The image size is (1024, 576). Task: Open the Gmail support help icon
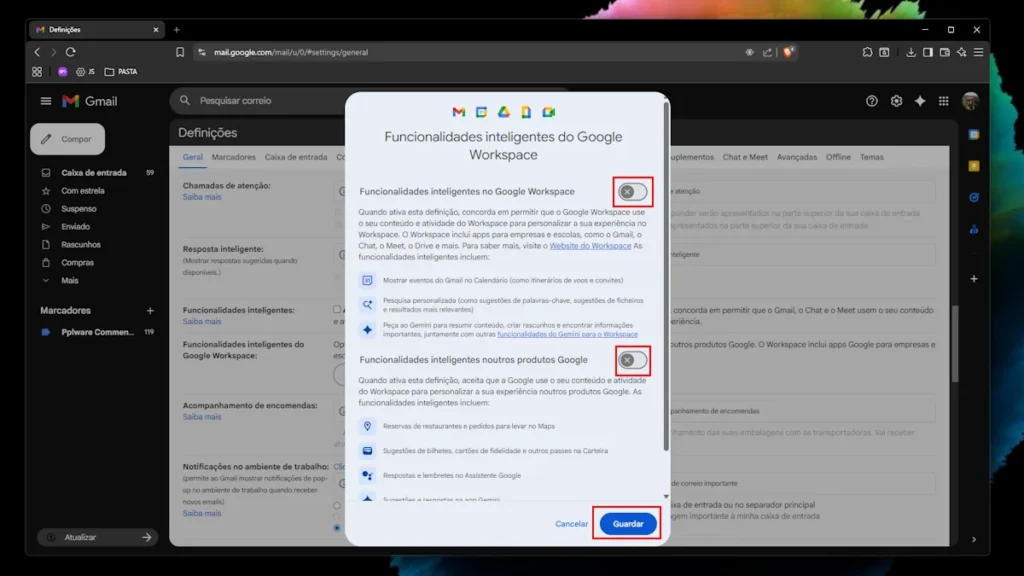871,101
